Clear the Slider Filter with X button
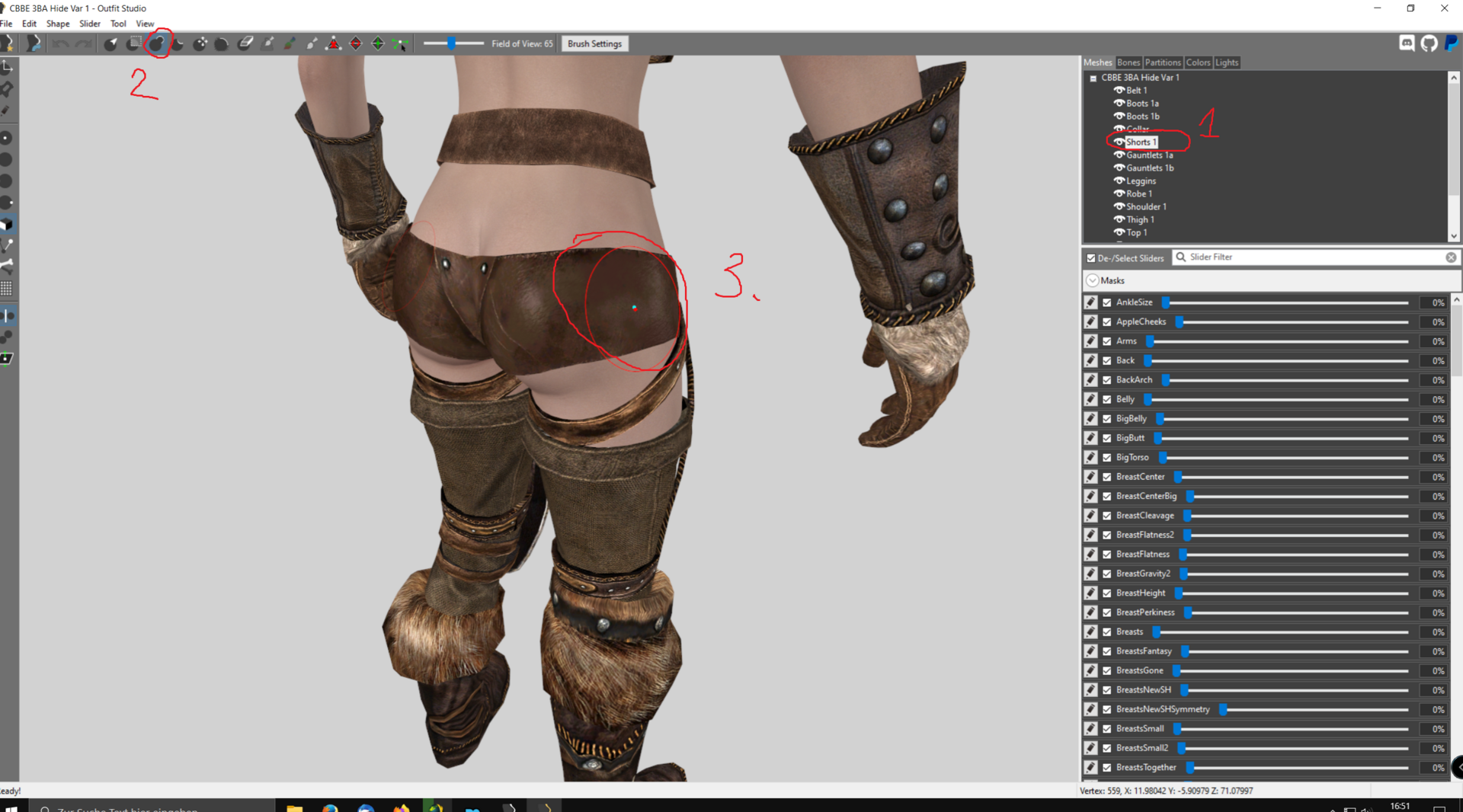 pos(1451,257)
